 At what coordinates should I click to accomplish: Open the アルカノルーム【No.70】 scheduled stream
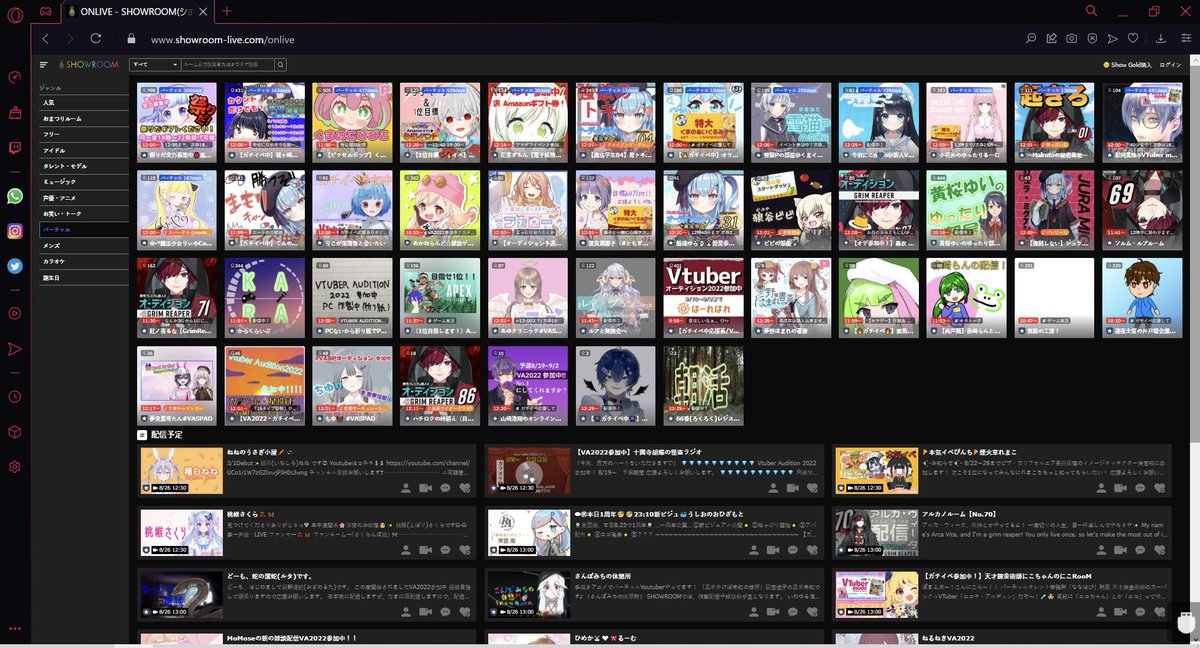point(1000,533)
